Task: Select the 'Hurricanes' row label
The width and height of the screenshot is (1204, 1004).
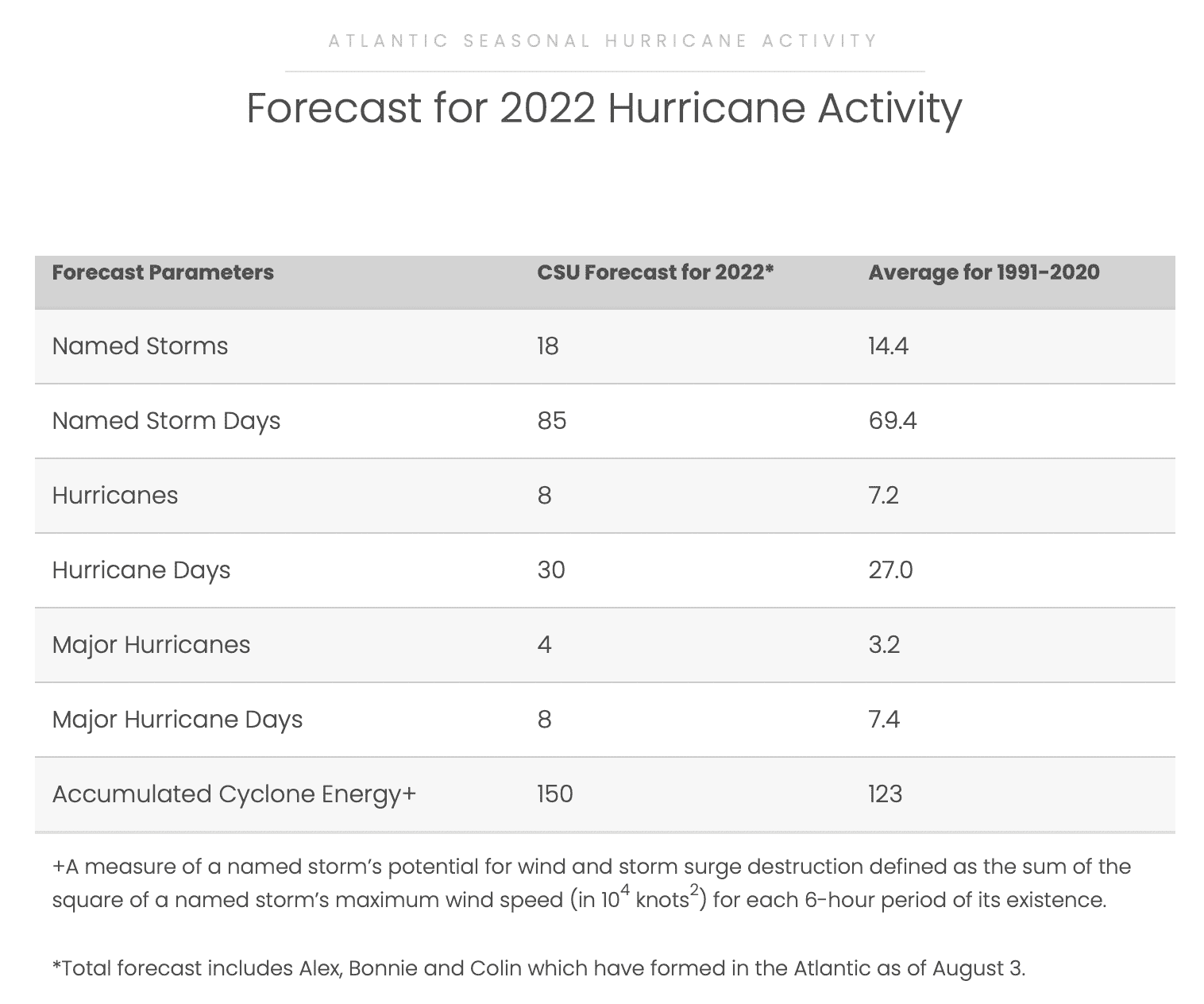Action: click(115, 496)
